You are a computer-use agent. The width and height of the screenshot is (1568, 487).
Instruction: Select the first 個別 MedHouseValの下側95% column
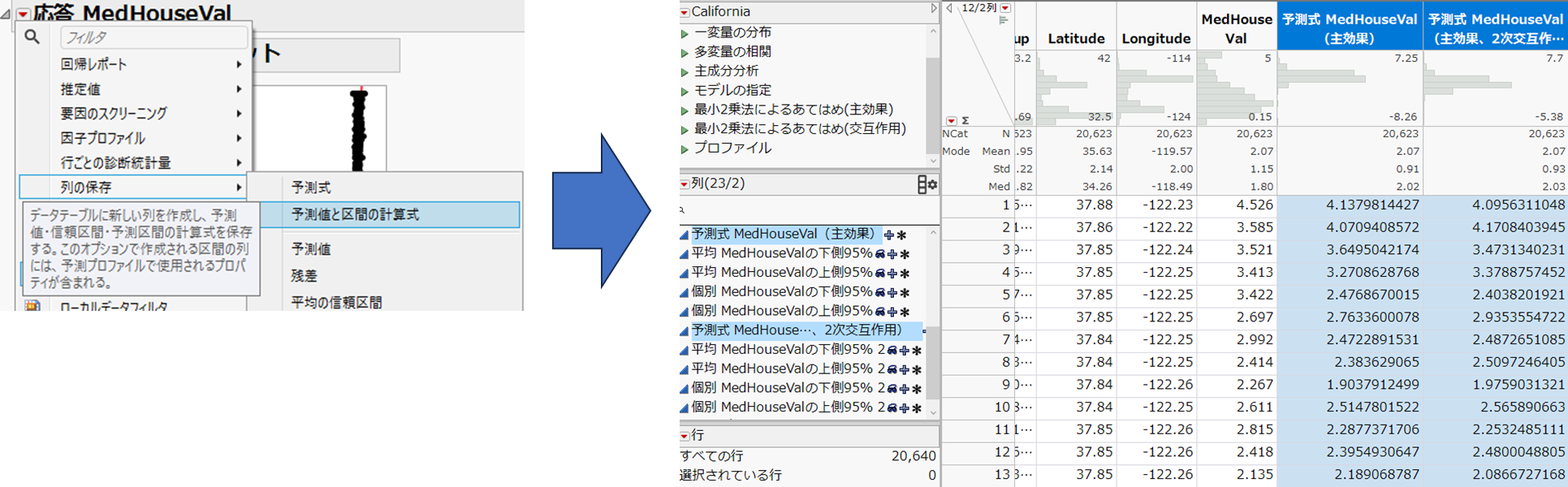pyautogui.click(x=782, y=291)
